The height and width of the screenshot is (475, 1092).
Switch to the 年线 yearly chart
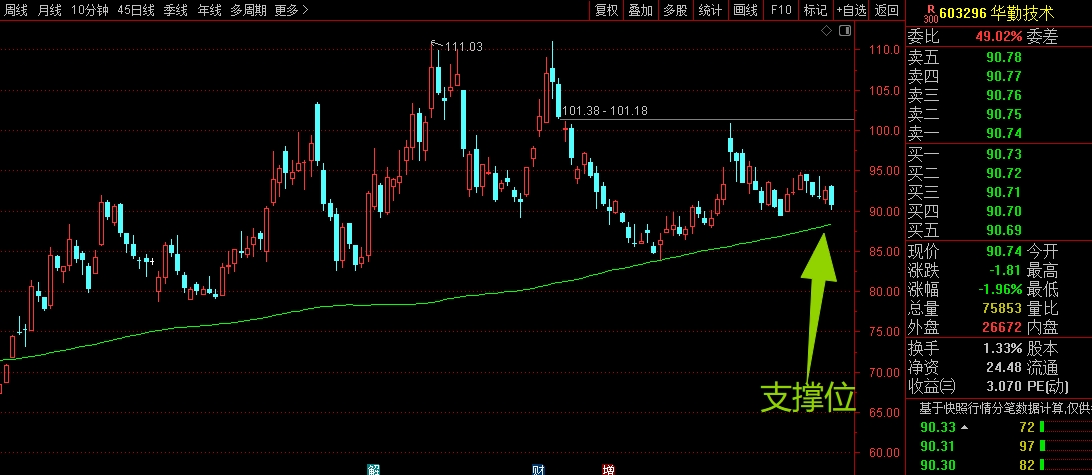point(210,10)
